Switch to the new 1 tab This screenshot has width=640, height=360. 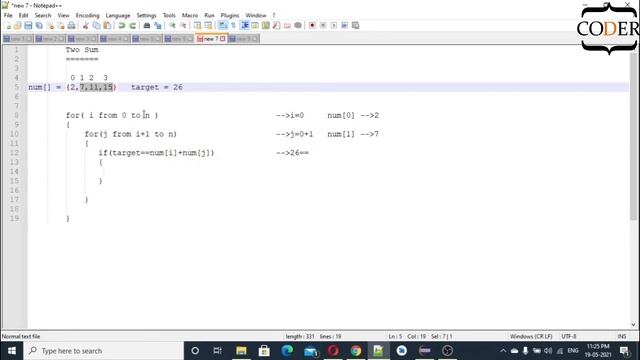[x=18, y=39]
